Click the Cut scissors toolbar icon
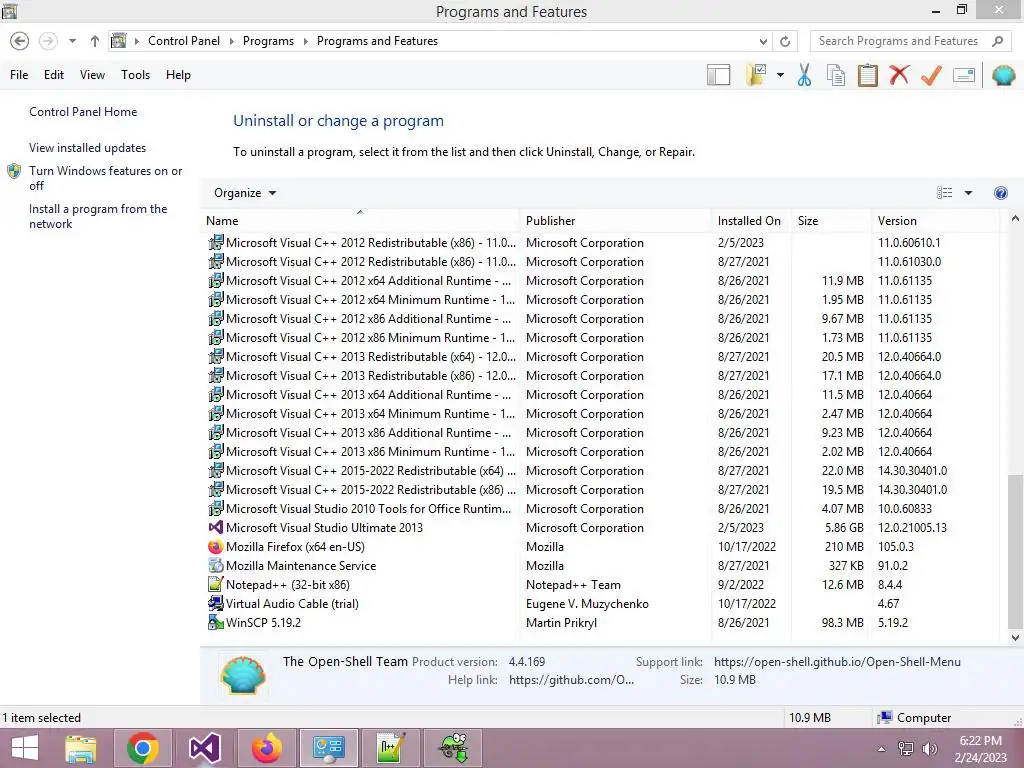 (x=804, y=75)
